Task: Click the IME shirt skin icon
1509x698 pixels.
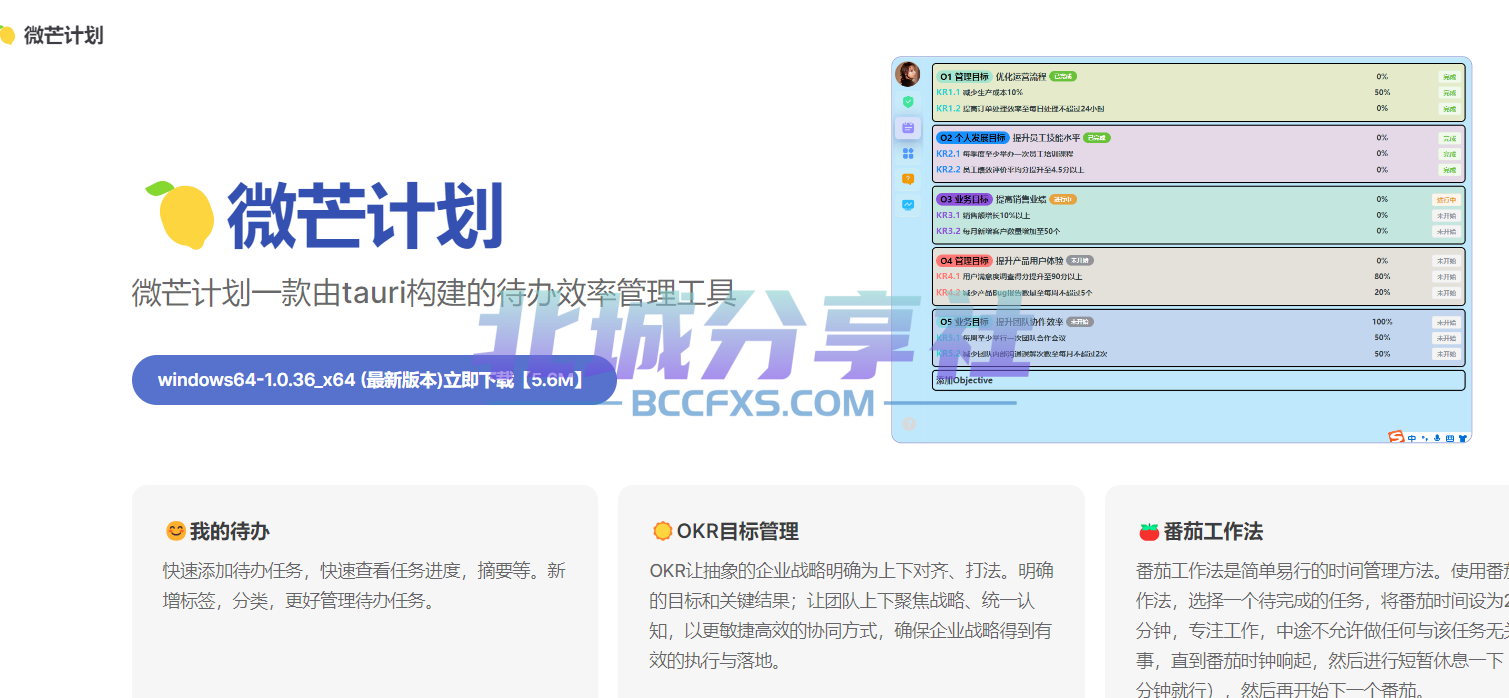Action: click(x=1463, y=438)
